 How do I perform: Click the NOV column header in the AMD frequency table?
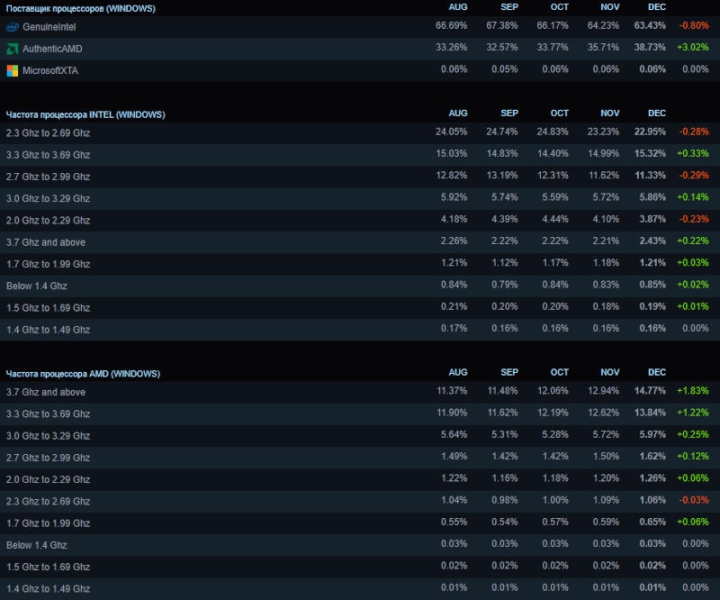click(x=610, y=373)
